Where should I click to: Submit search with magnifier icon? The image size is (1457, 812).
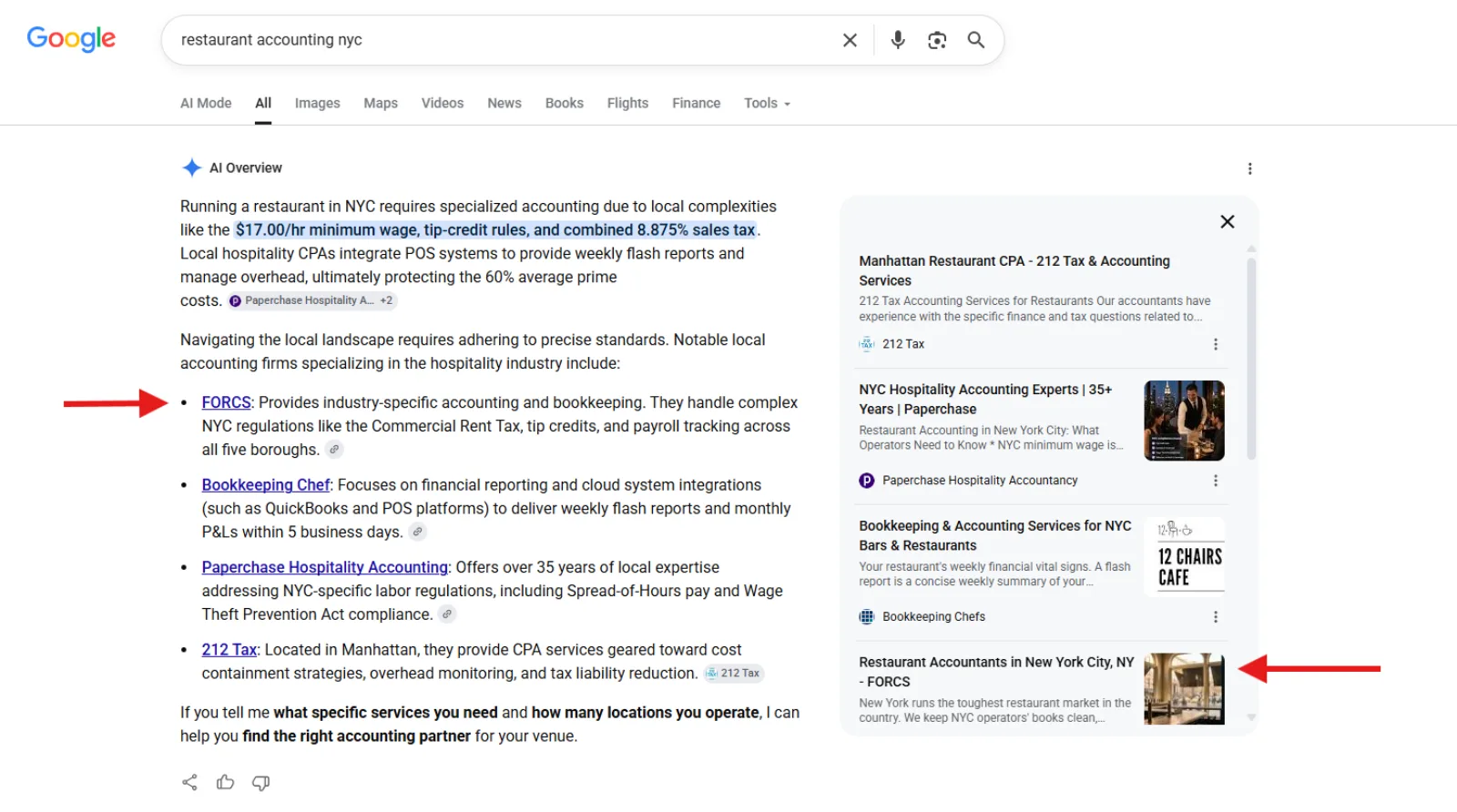click(976, 40)
